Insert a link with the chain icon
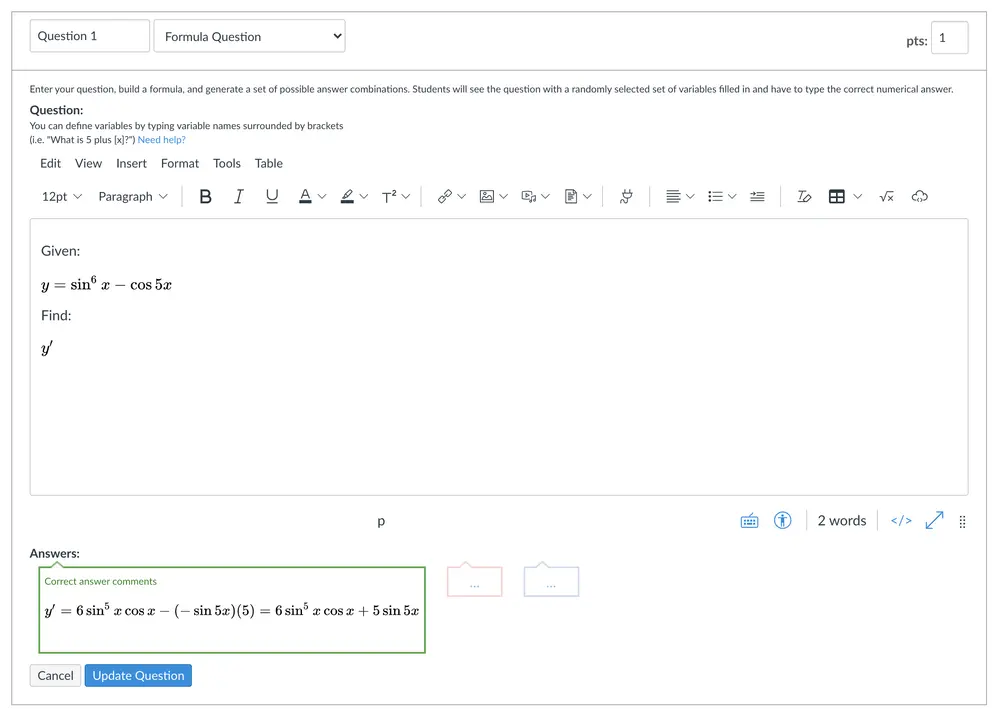This screenshot has width=1000, height=720. (445, 196)
